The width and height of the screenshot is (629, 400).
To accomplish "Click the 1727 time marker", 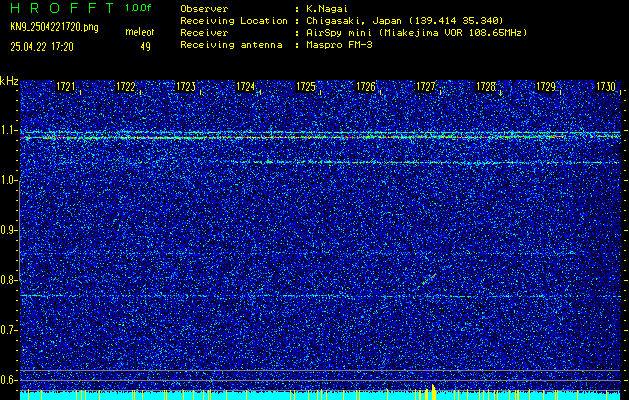I will (426, 87).
